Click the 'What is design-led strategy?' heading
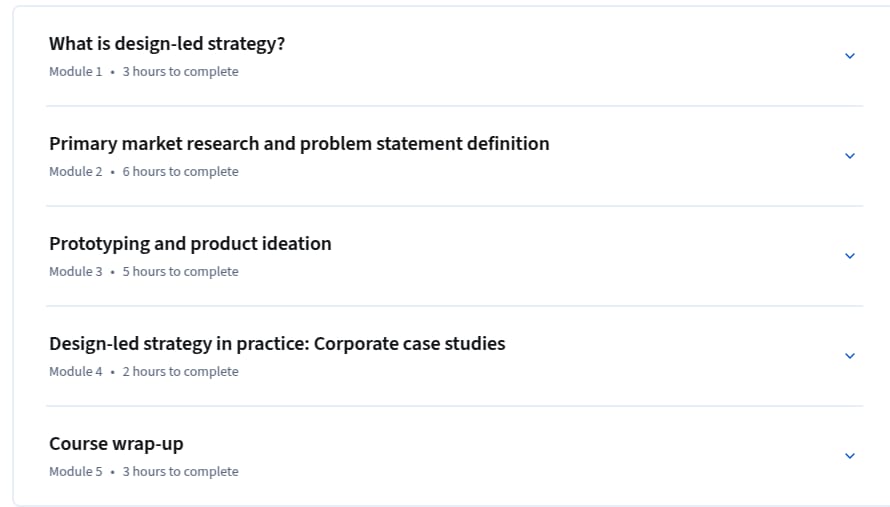This screenshot has width=890, height=507. (x=167, y=44)
